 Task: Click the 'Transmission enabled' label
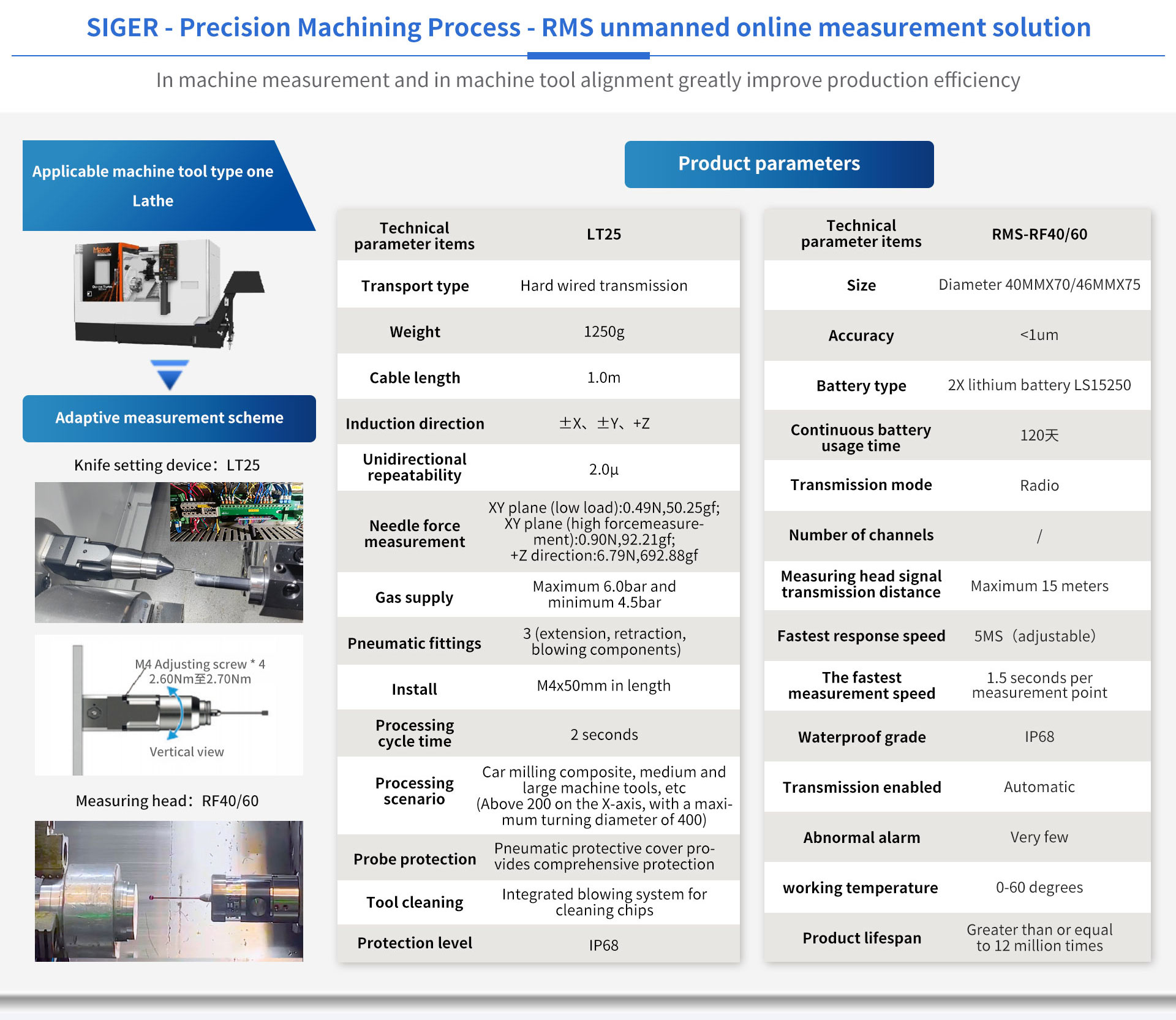[x=861, y=787]
